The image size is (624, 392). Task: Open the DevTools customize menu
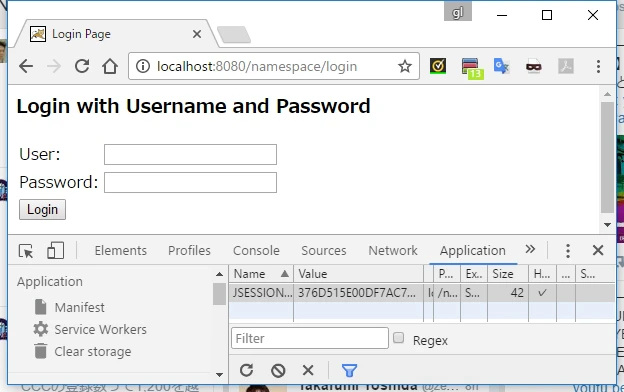[568, 250]
